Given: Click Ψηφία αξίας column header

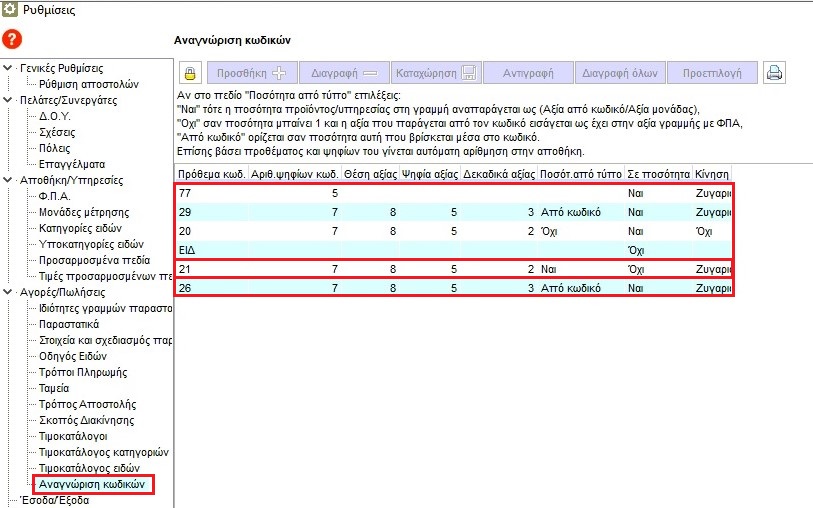Looking at the screenshot, I should click(x=430, y=174).
